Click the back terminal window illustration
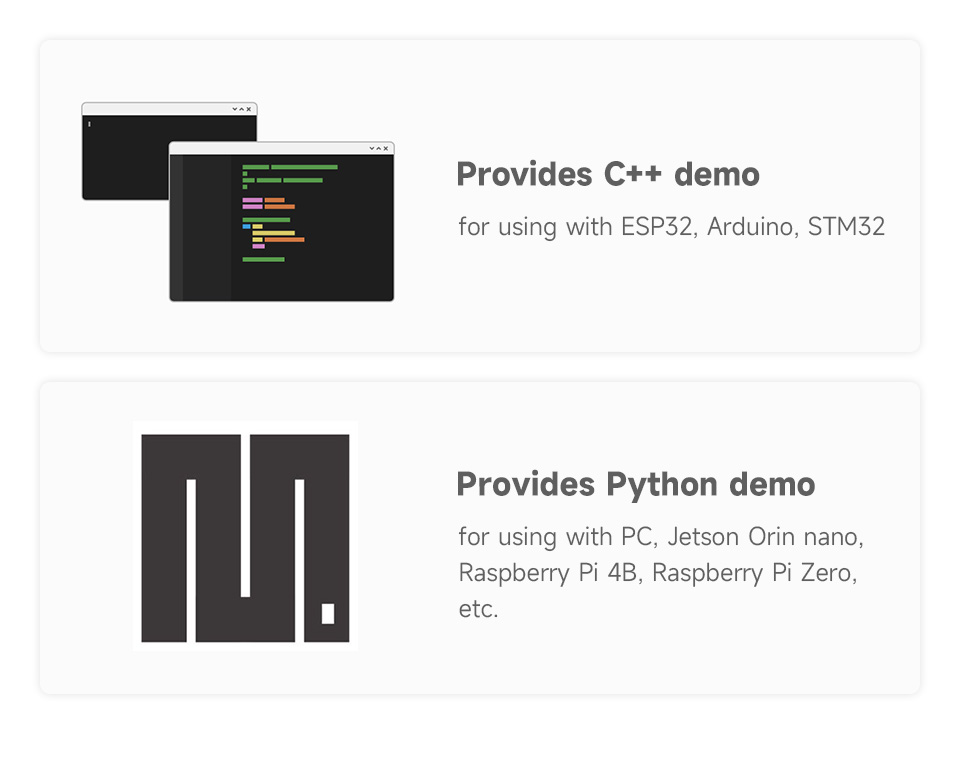This screenshot has width=960, height=760. click(x=125, y=160)
